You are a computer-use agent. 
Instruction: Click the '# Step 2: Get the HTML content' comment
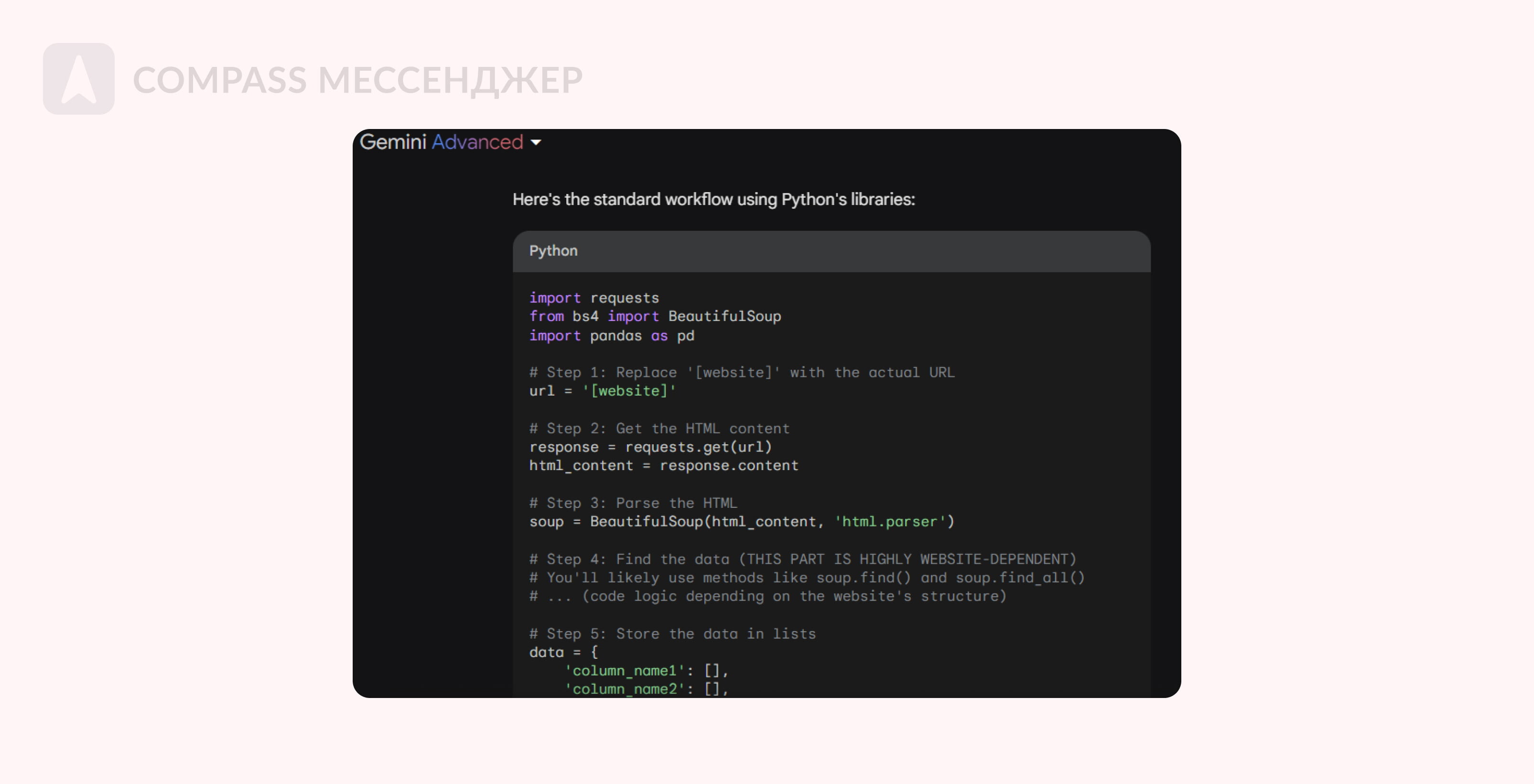tap(659, 428)
